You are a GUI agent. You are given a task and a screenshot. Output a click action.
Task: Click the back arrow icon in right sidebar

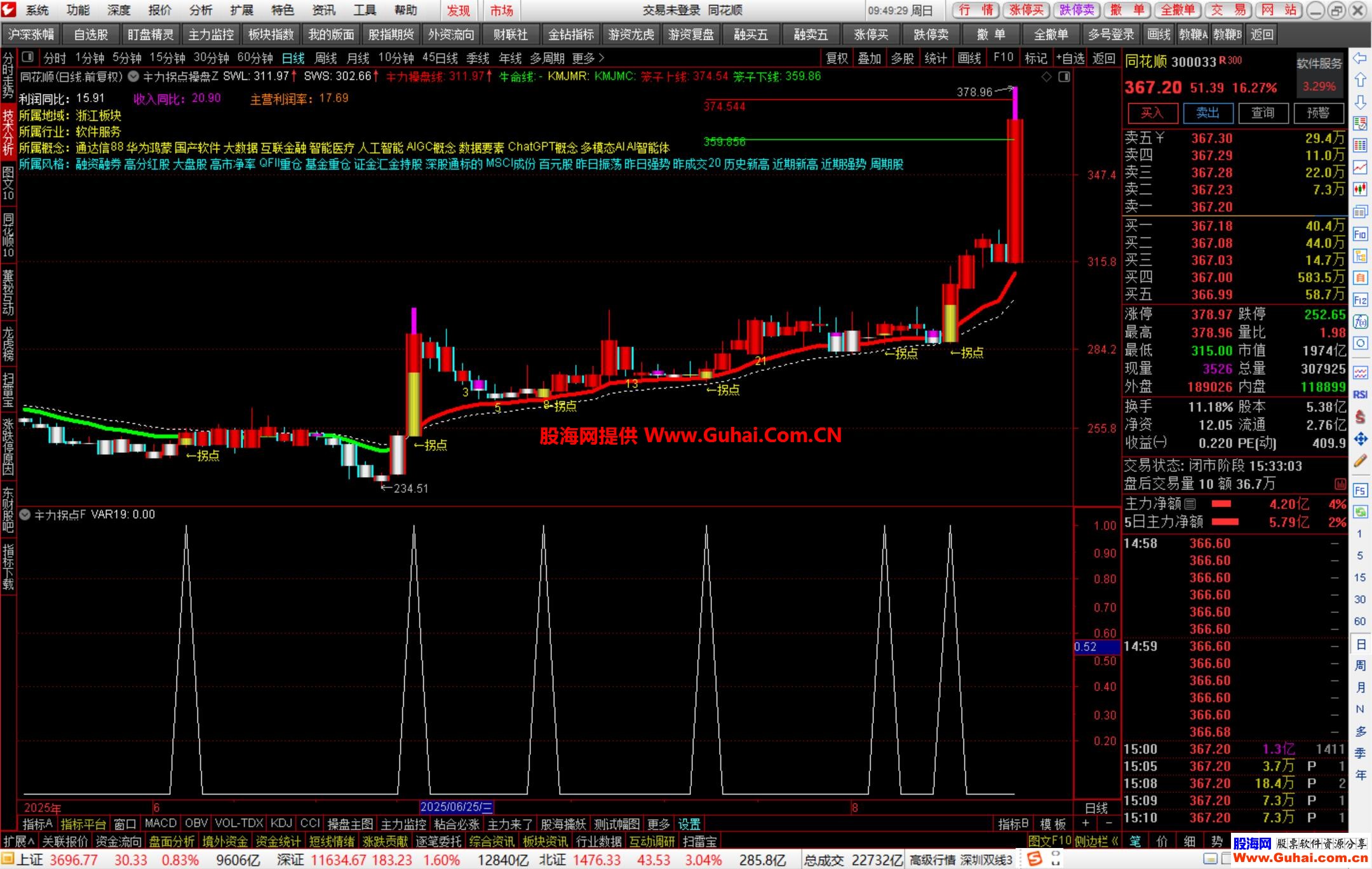[x=1360, y=58]
